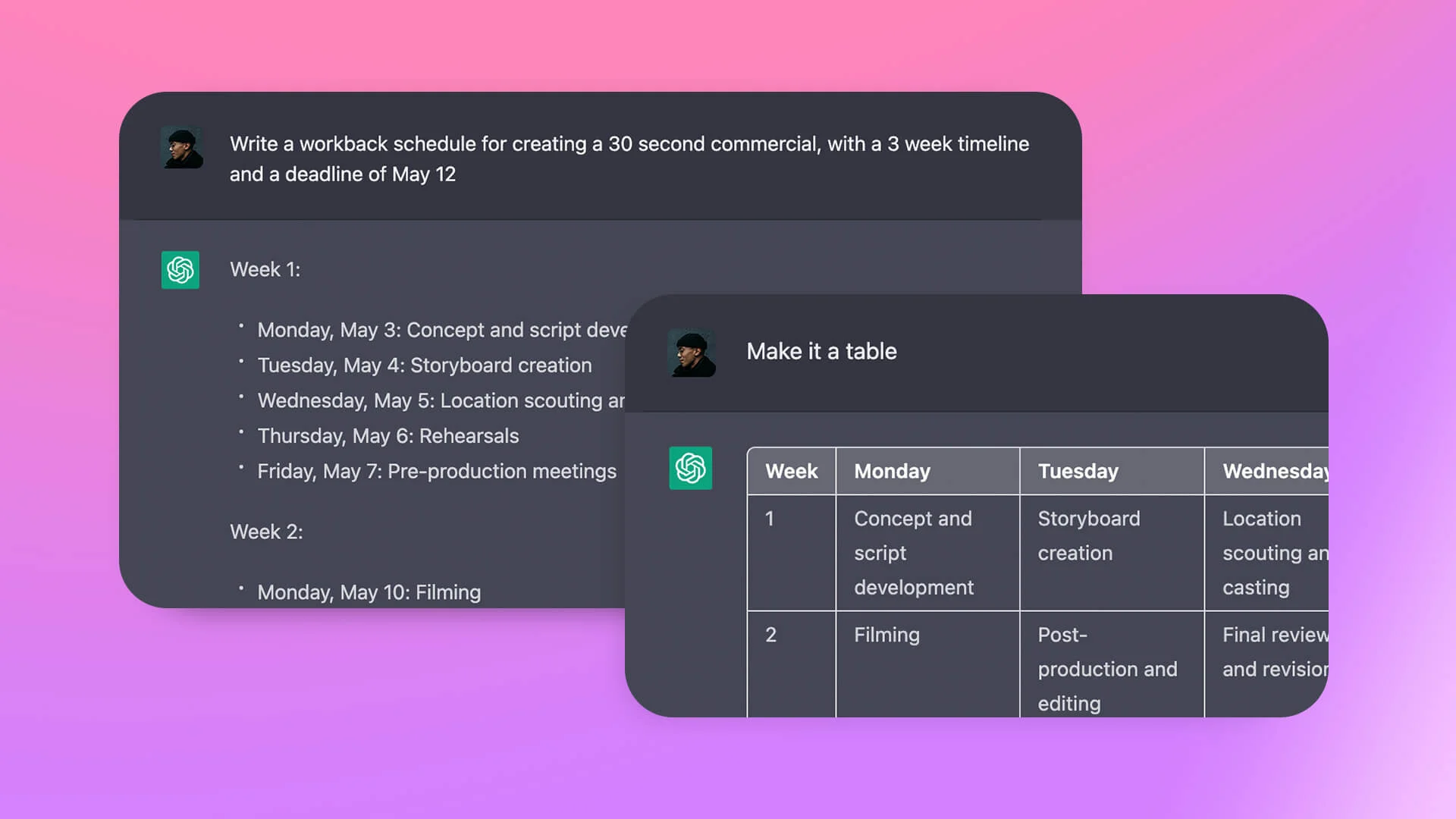Click the 'Post-production and editing' cell
Image resolution: width=1456 pixels, height=819 pixels.
point(1106,669)
